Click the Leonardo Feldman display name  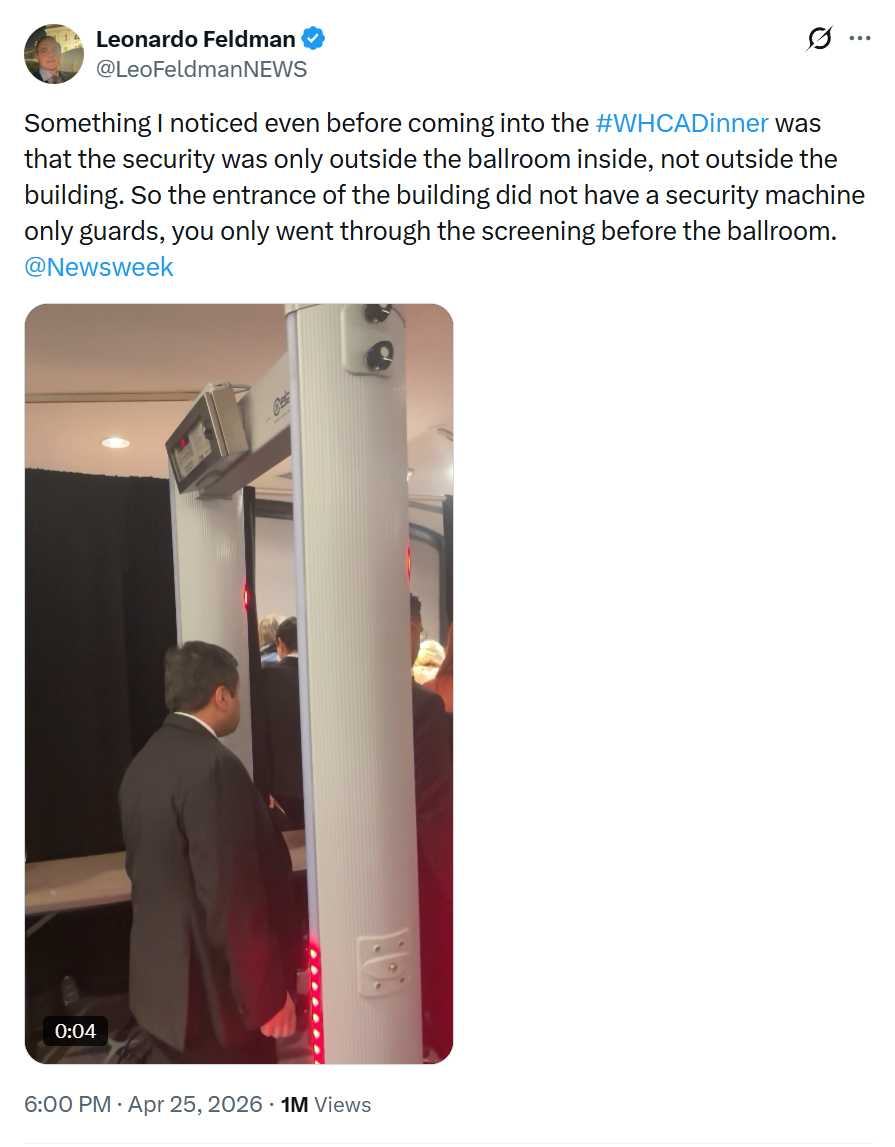[196, 39]
